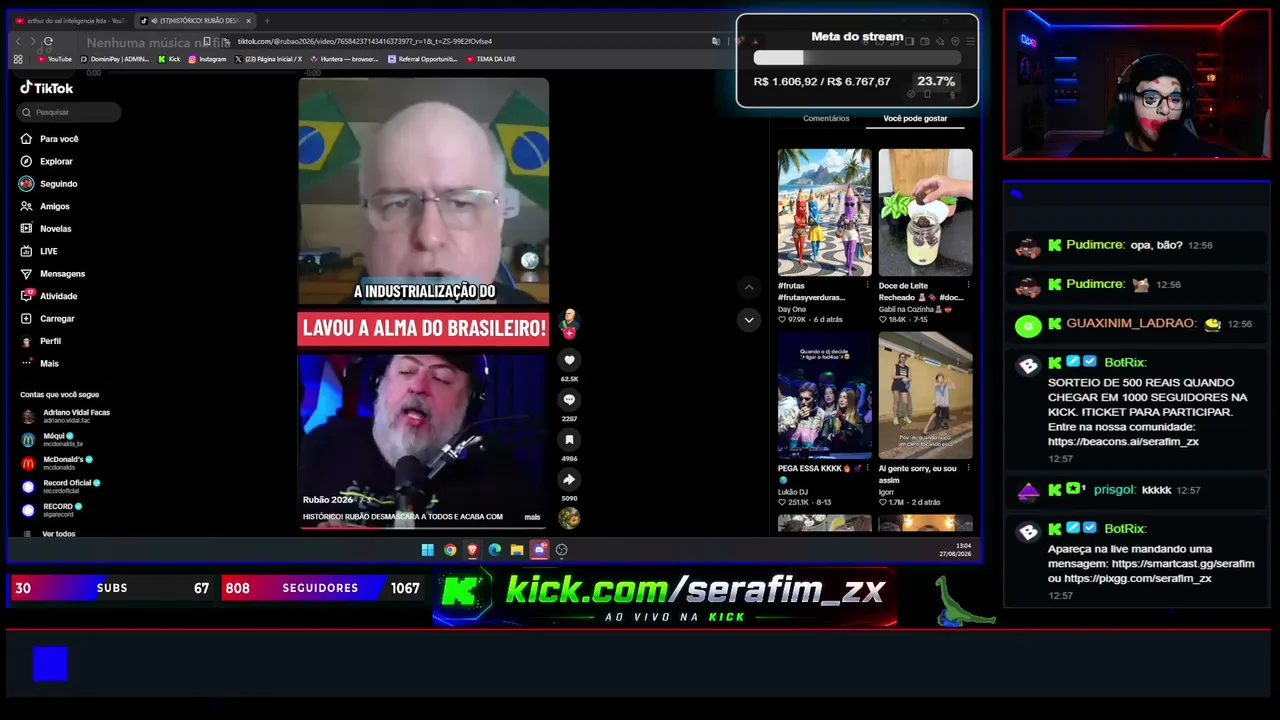Open the RECORD sigarecord account
The width and height of the screenshot is (1280, 720).
click(51, 510)
